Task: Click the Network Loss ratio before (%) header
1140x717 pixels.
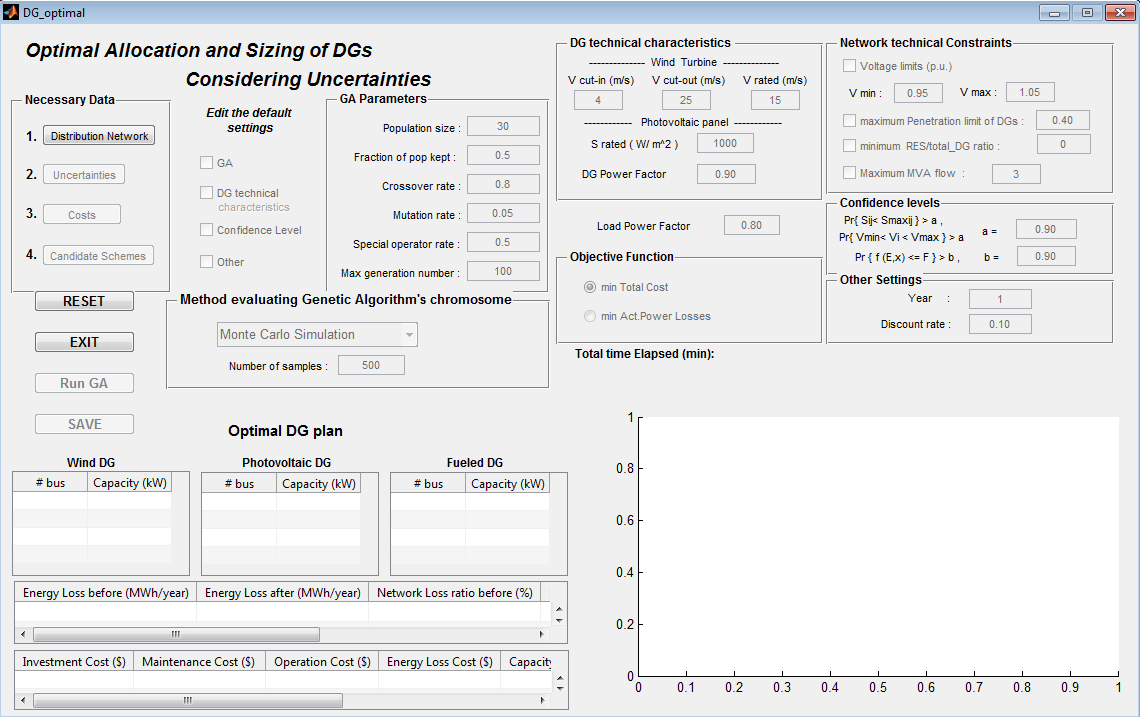Action: click(x=455, y=593)
